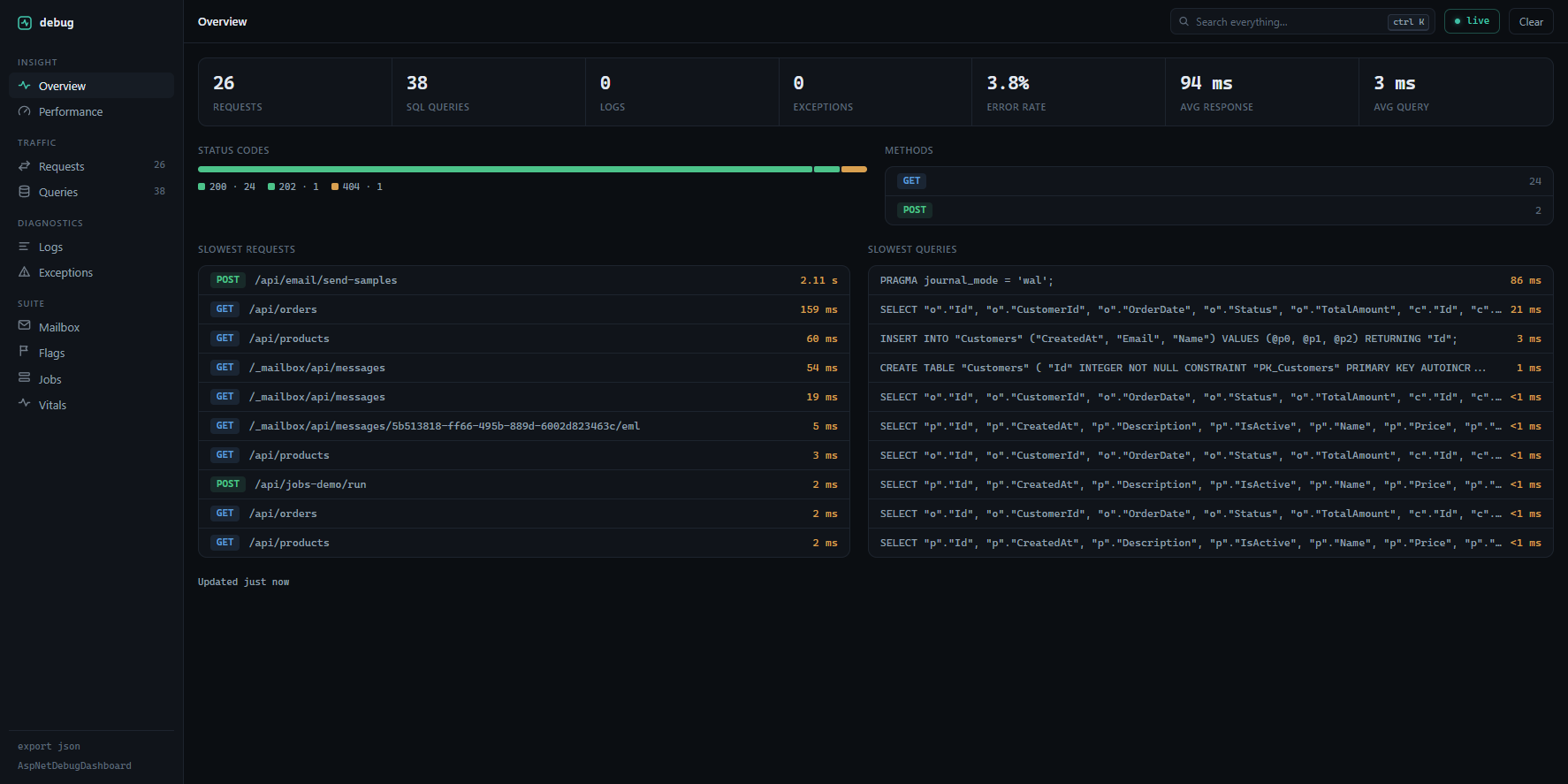Click the green 200 status bar segment
The image size is (1568, 784).
505,169
